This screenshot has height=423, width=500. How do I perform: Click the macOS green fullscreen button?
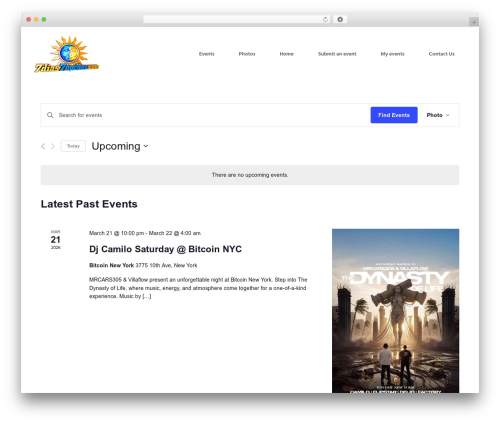[44, 19]
